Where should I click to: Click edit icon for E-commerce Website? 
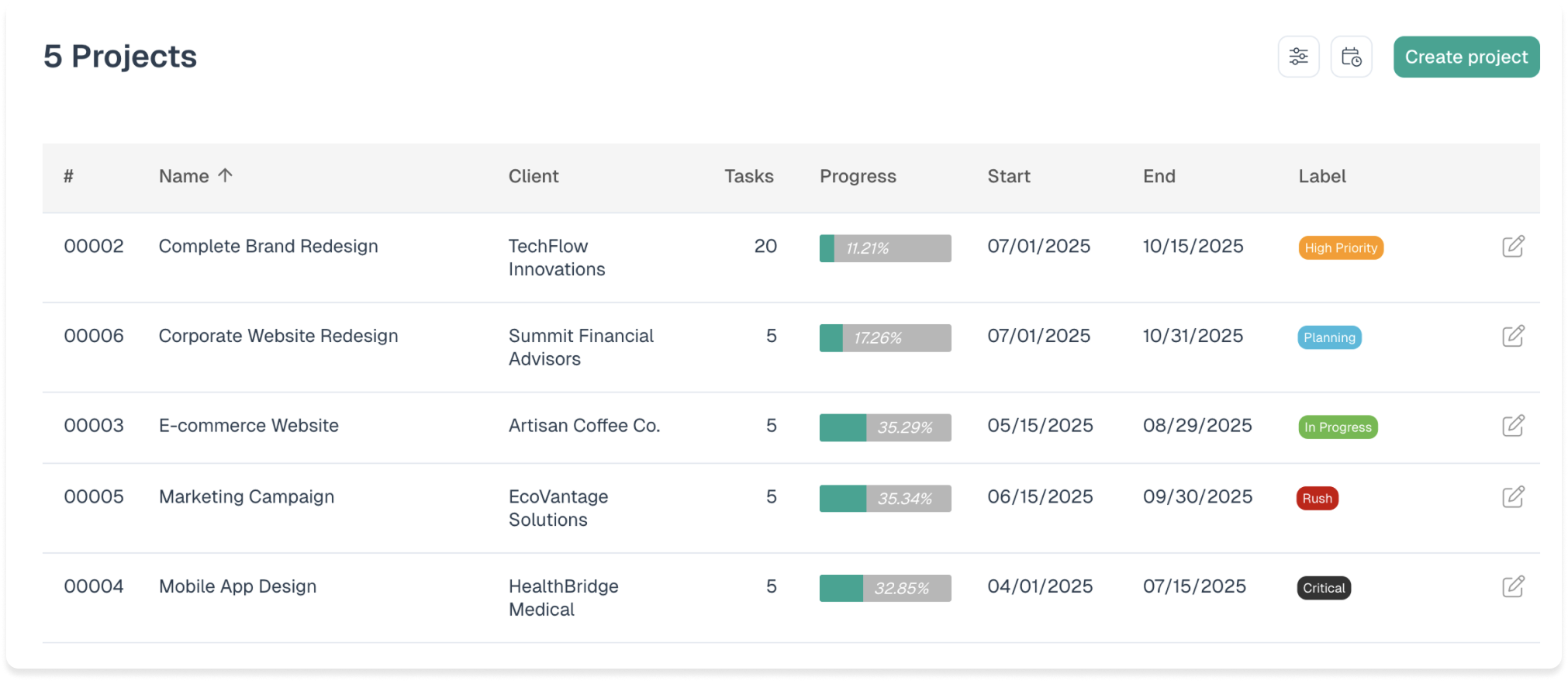[1512, 426]
